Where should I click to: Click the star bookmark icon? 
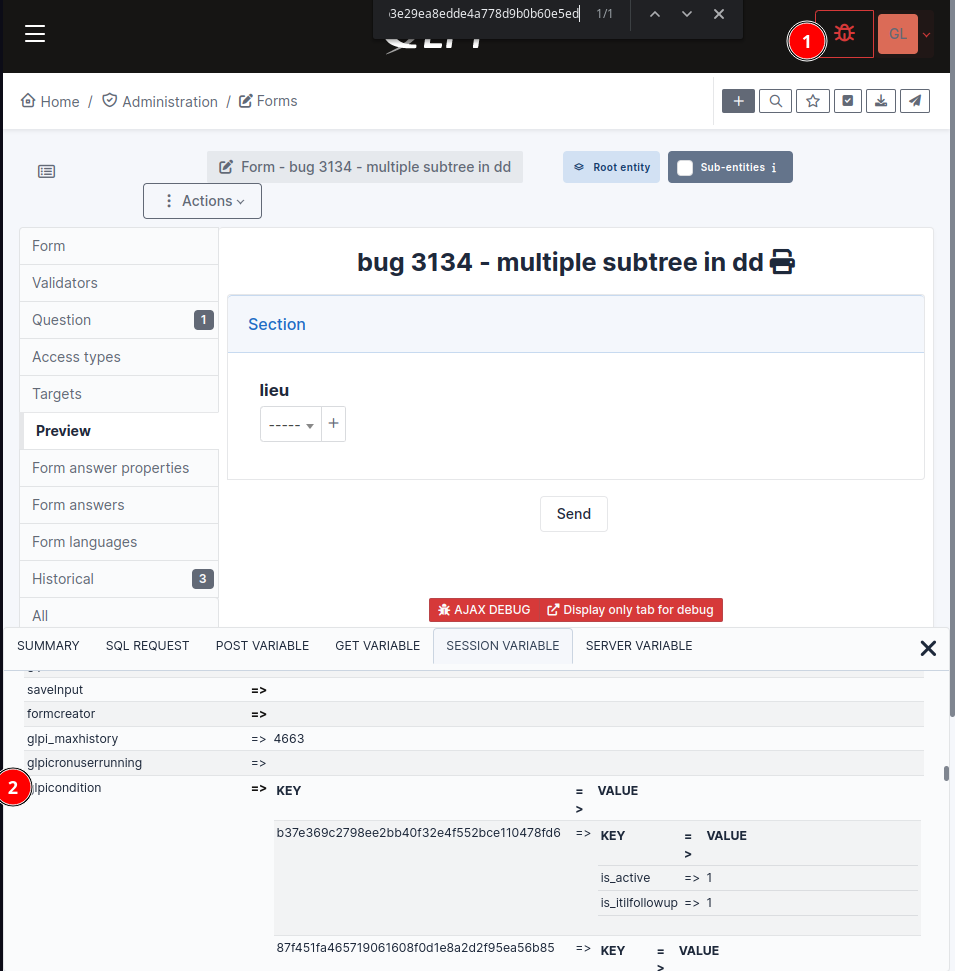[812, 101]
